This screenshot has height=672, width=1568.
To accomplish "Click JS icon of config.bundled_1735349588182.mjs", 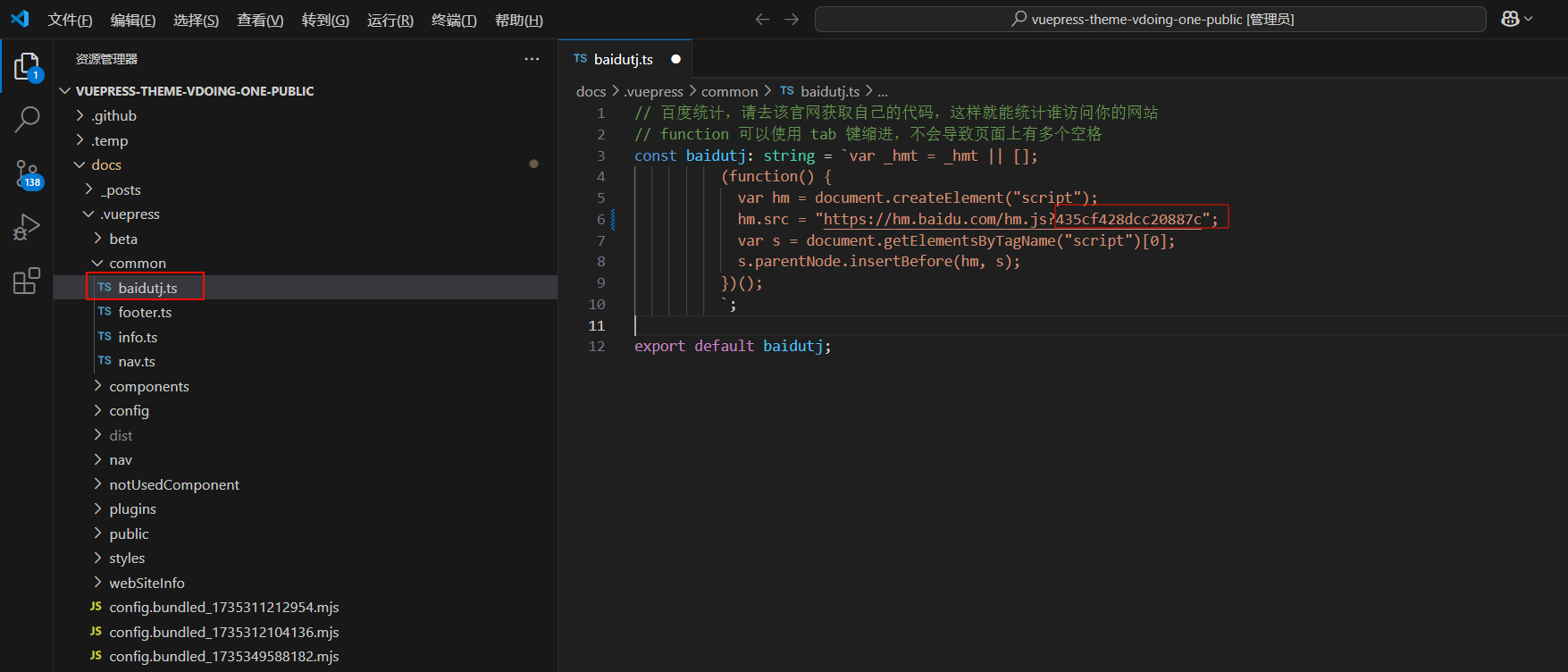I will (96, 656).
